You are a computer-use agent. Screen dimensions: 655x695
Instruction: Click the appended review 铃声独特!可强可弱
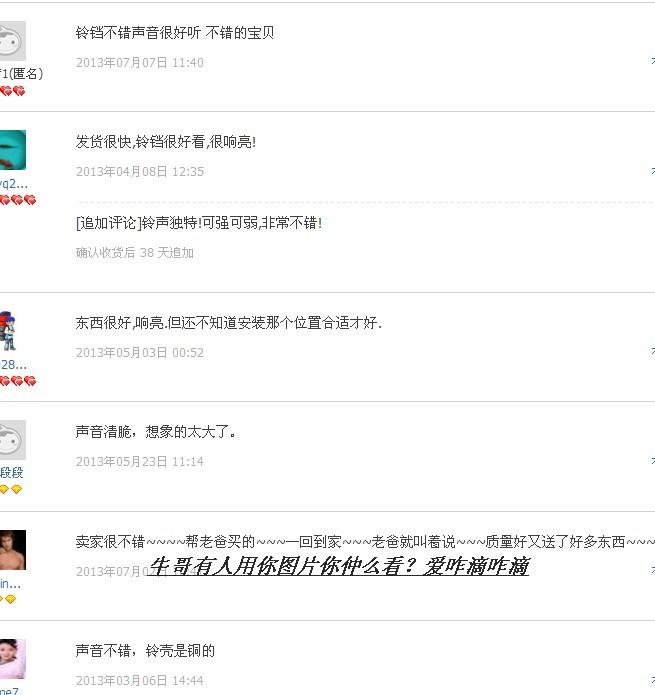(199, 223)
